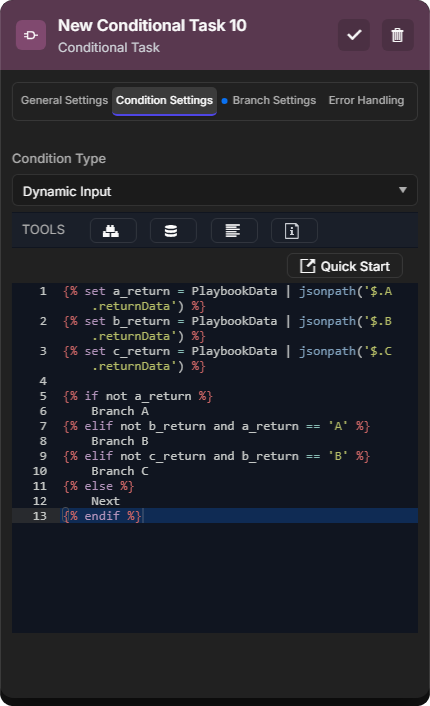Viewport: 430px width, 706px height.
Task: Click the checkmark save button
Action: pos(354,35)
